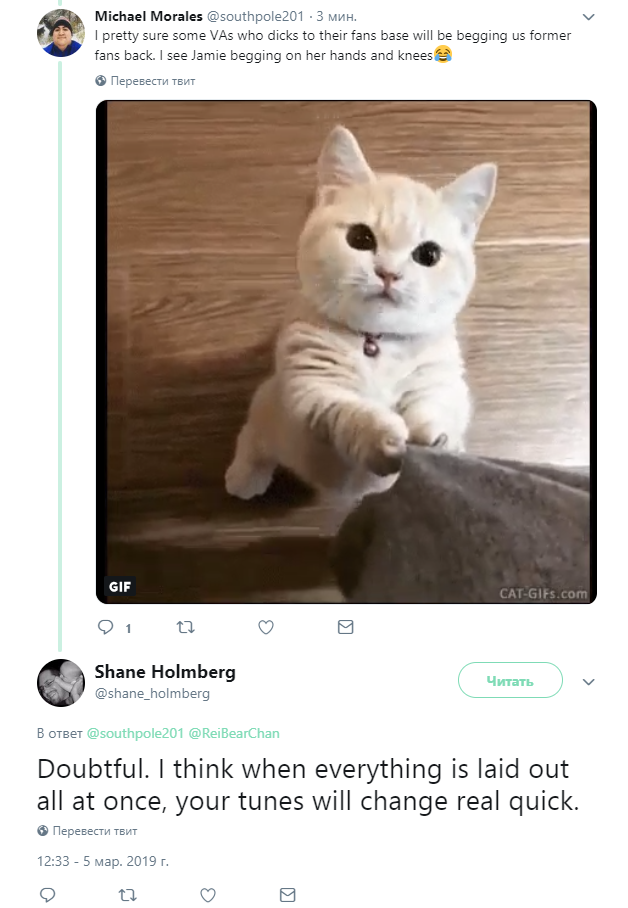Play the cat GIF
The image size is (628, 908).
tap(346, 352)
